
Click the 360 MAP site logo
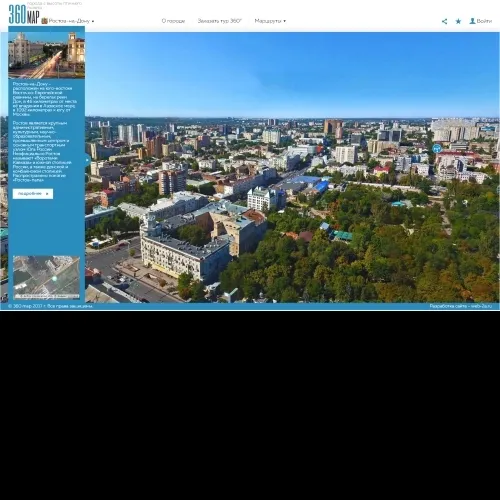[24, 14]
